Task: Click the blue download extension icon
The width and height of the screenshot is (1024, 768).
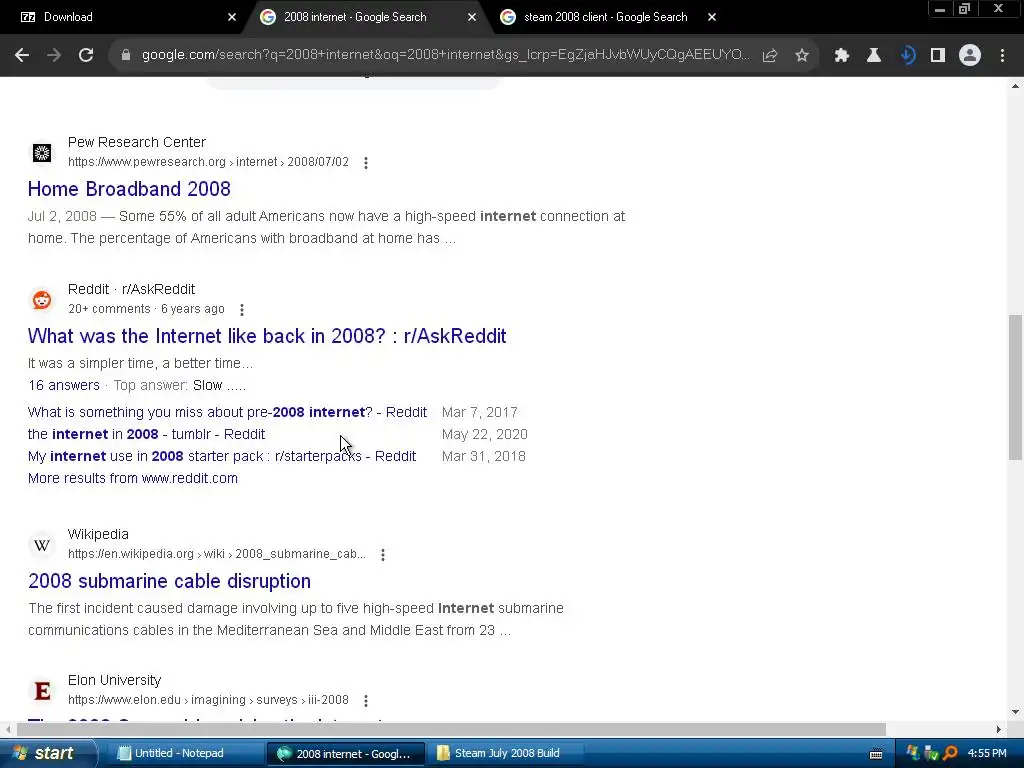Action: coord(907,56)
